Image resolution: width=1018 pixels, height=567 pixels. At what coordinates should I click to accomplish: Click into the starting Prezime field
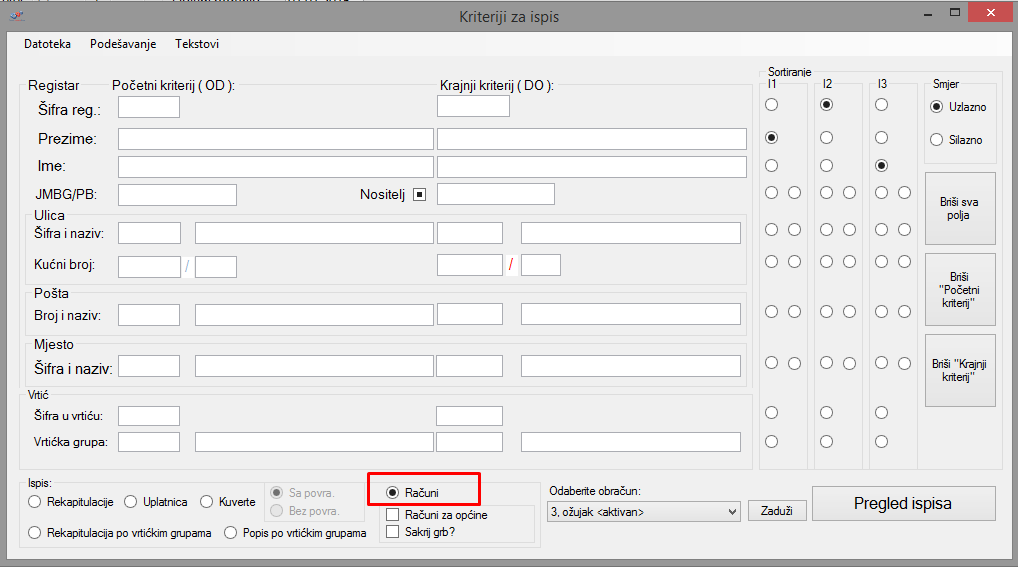(275, 139)
